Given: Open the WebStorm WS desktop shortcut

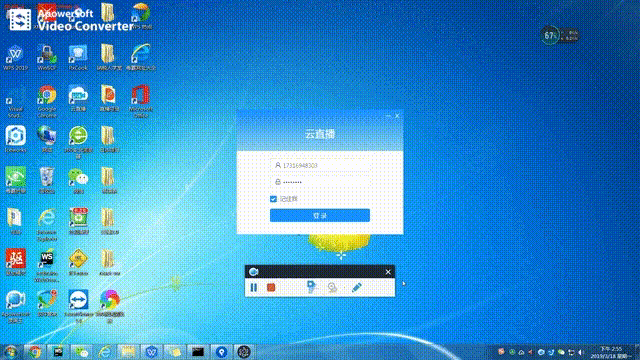Looking at the screenshot, I should click(x=47, y=265).
